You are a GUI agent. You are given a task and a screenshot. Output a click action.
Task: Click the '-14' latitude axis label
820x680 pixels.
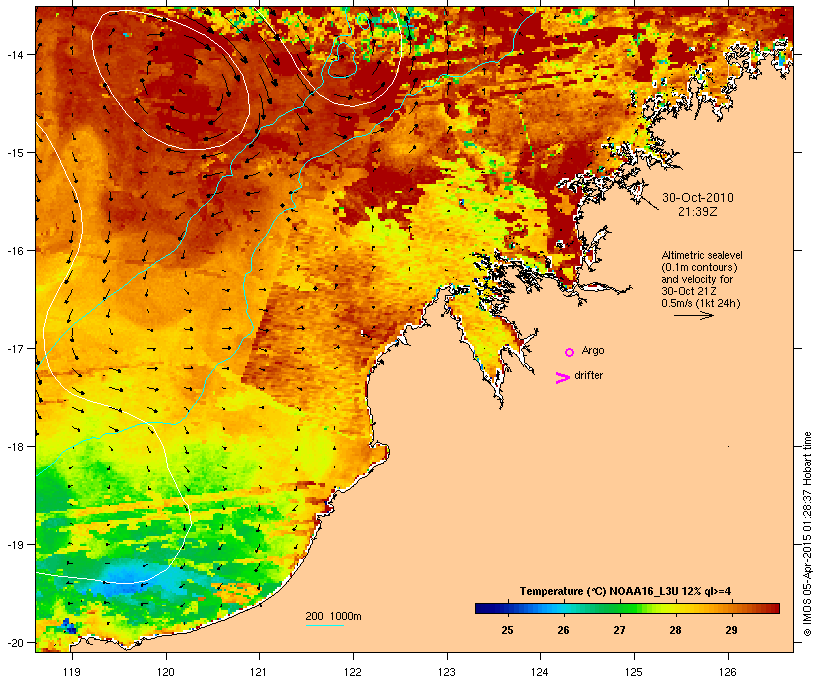(x=14, y=55)
